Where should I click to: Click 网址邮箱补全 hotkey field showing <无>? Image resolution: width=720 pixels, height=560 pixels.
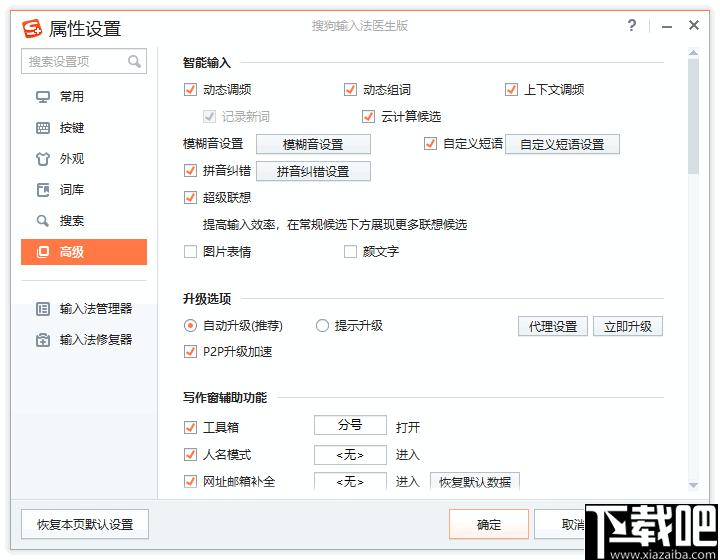pyautogui.click(x=350, y=482)
